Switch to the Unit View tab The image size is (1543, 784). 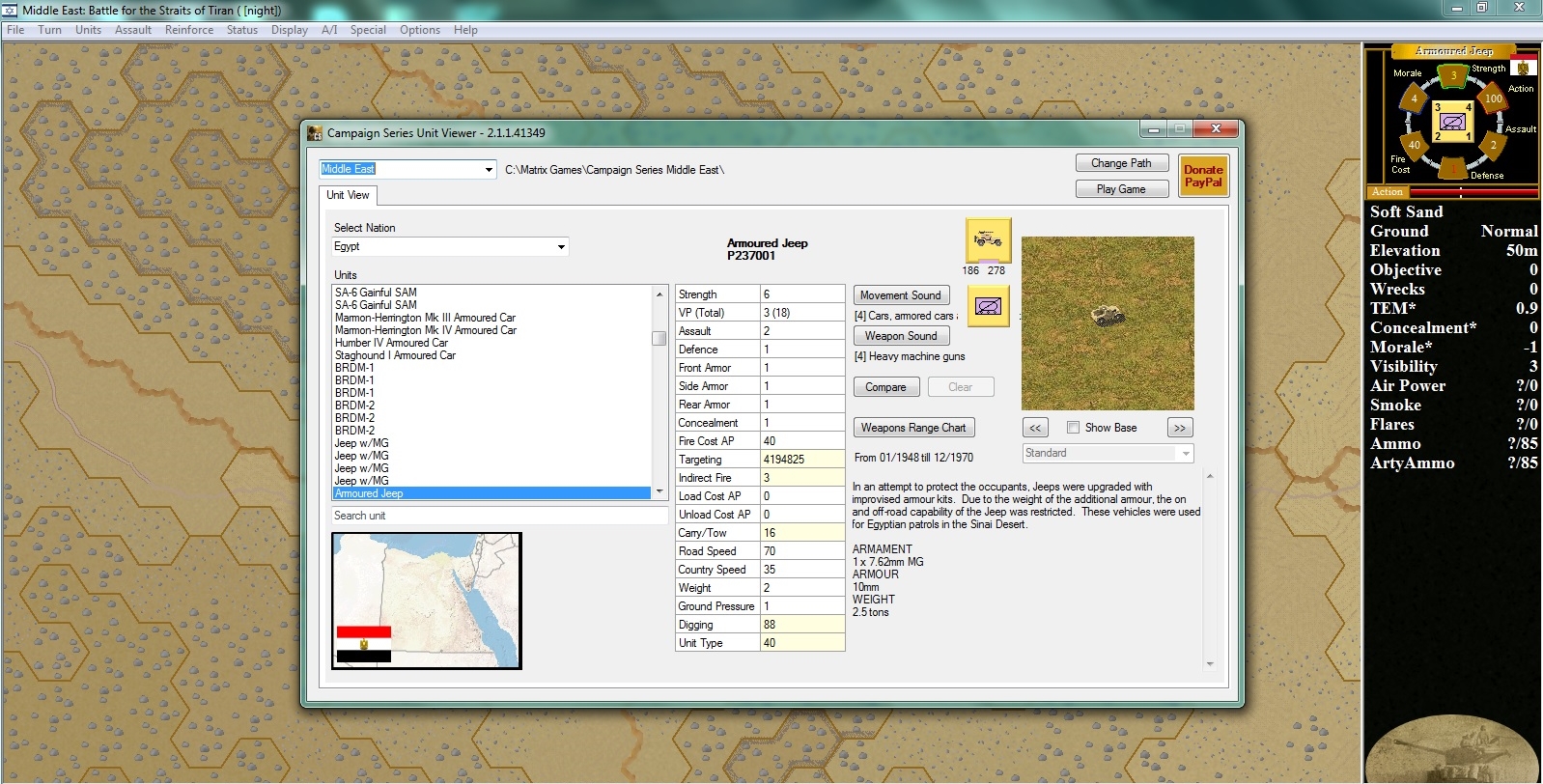[348, 195]
